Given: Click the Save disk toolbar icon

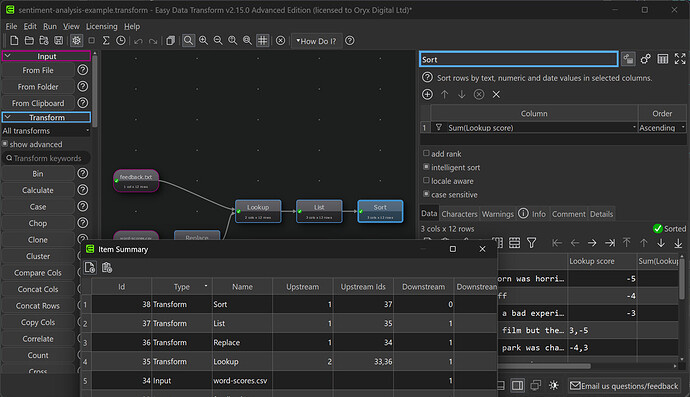Looking at the screenshot, I should 59,41.
